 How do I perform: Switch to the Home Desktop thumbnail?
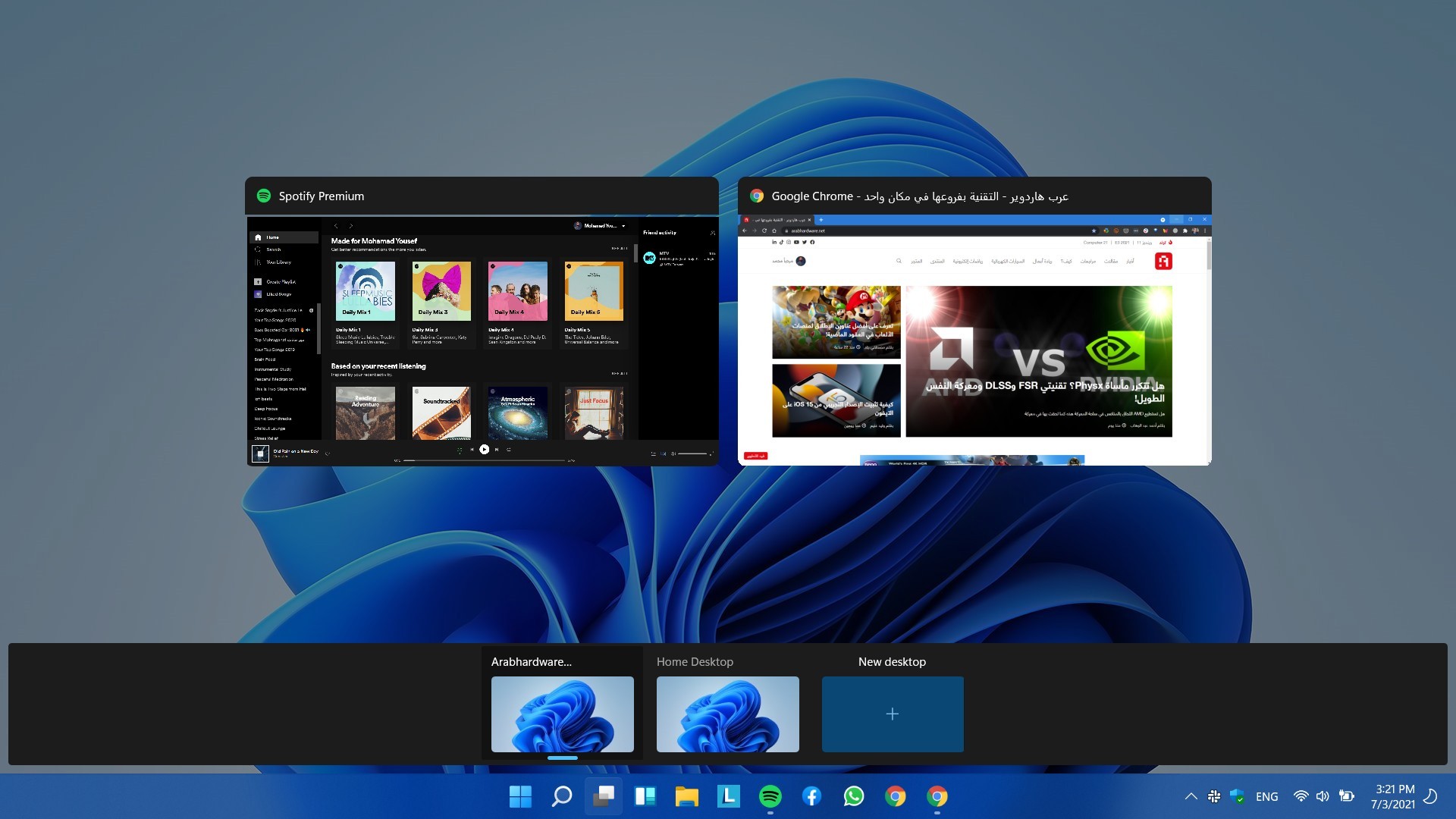[728, 714]
